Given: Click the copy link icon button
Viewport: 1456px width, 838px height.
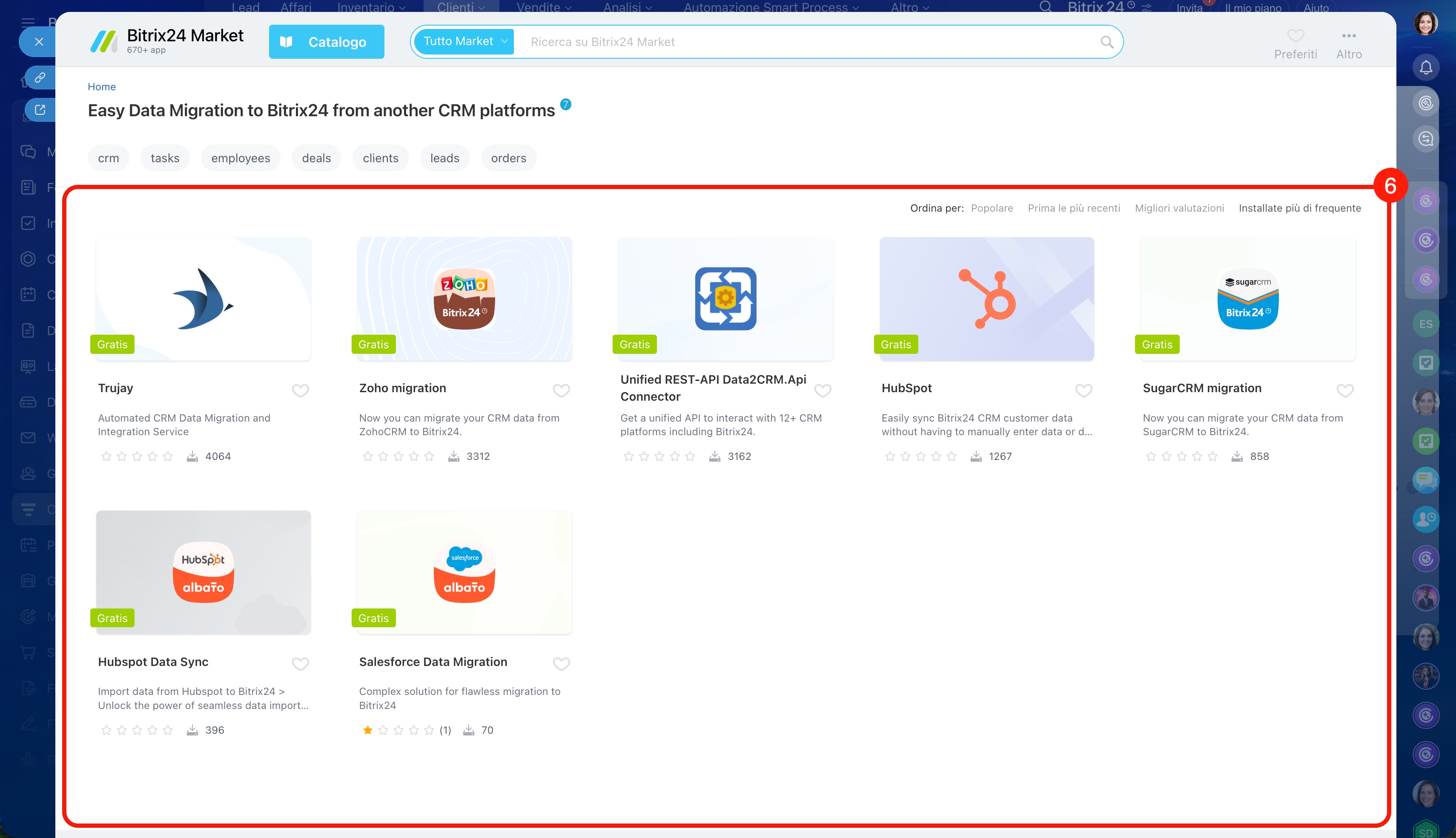Looking at the screenshot, I should (40, 77).
